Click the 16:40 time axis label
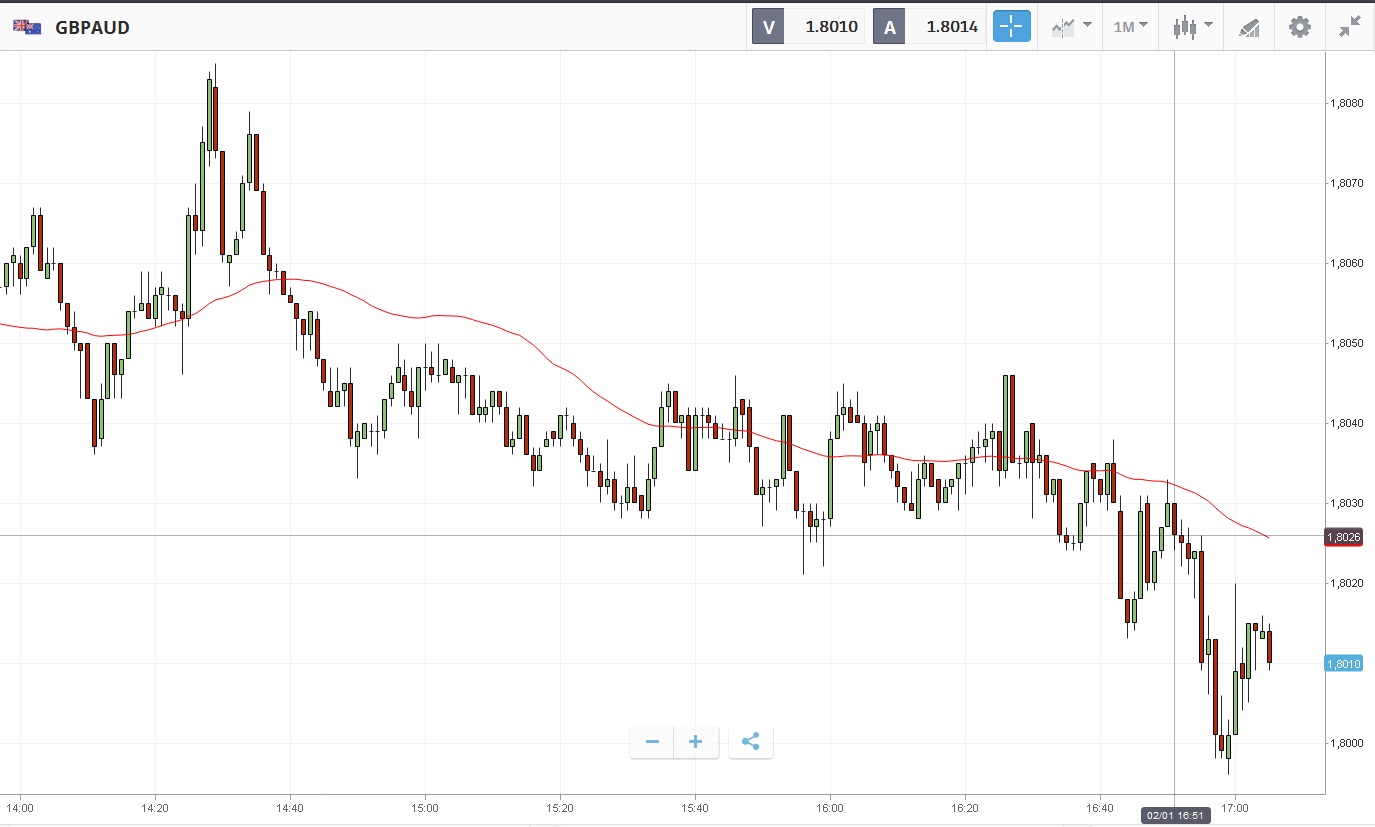The image size is (1375, 827). 1100,807
